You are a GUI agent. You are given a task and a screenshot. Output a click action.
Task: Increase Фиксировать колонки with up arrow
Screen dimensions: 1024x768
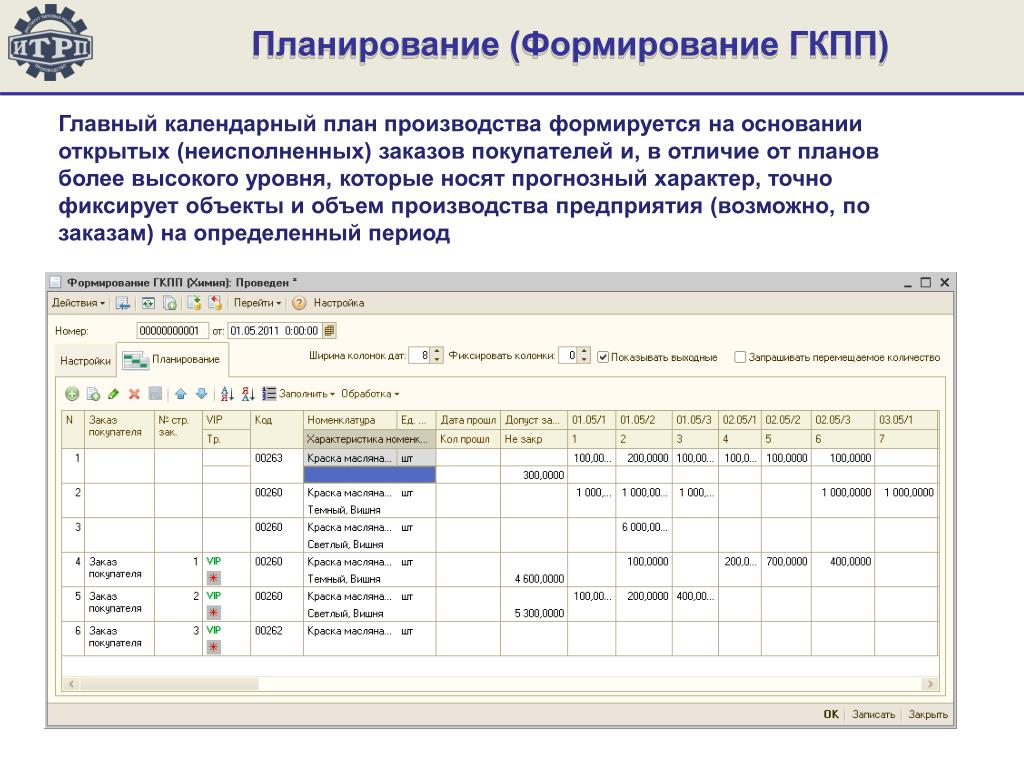(x=584, y=352)
